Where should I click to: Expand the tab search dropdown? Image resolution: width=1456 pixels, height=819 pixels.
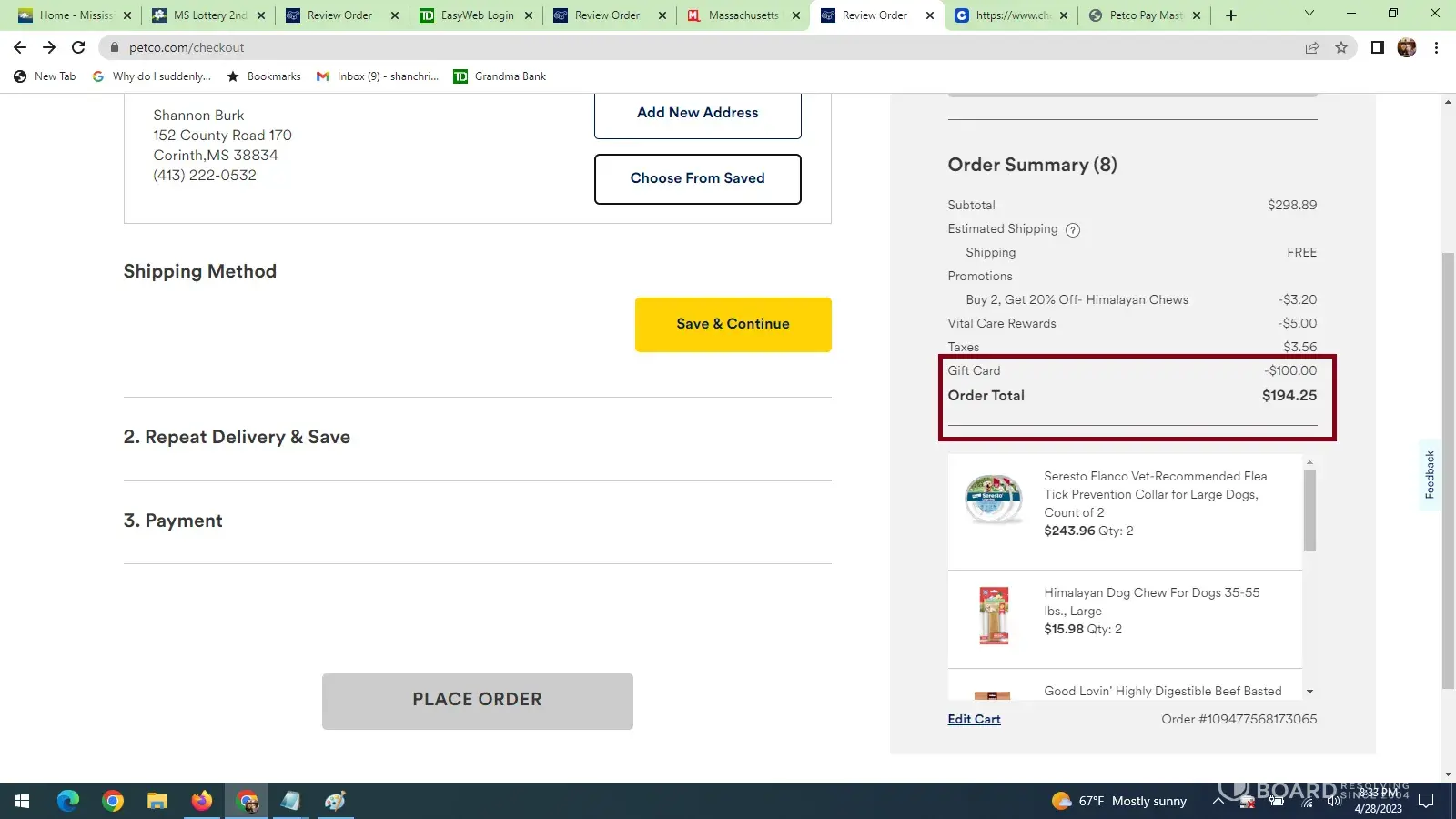[x=1309, y=14]
